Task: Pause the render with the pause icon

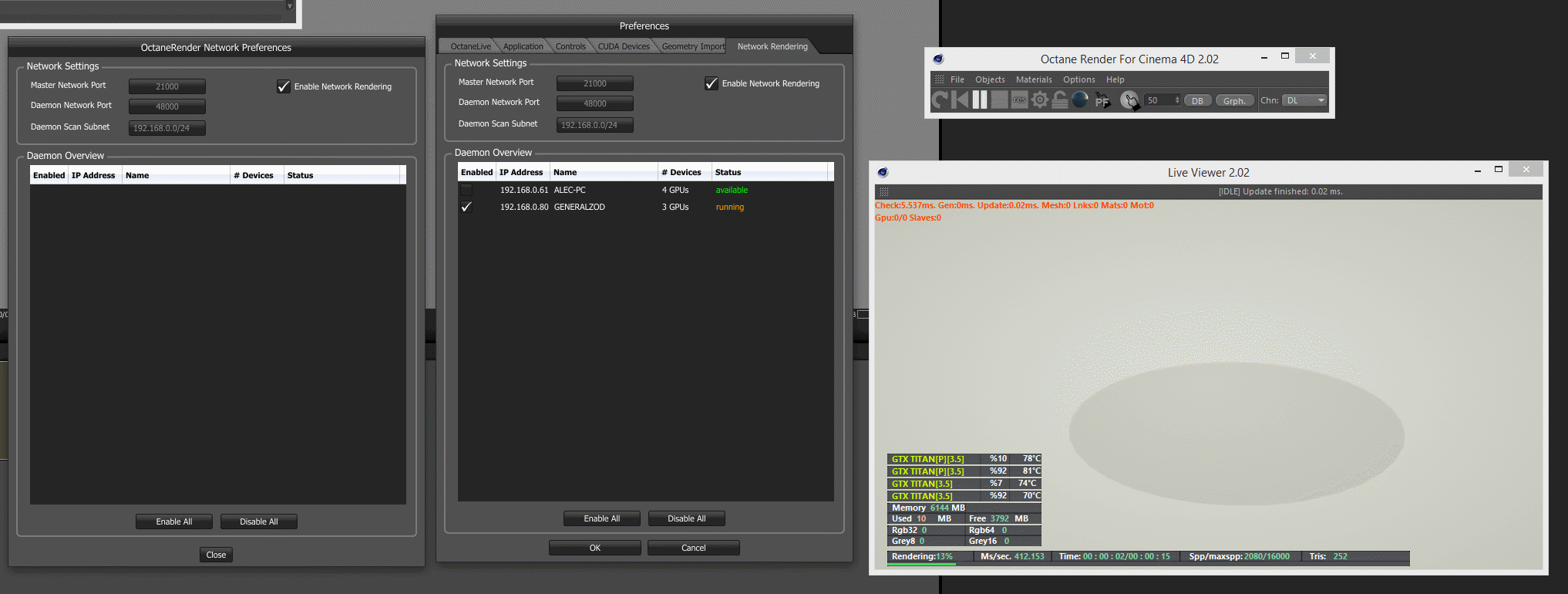Action: click(980, 100)
